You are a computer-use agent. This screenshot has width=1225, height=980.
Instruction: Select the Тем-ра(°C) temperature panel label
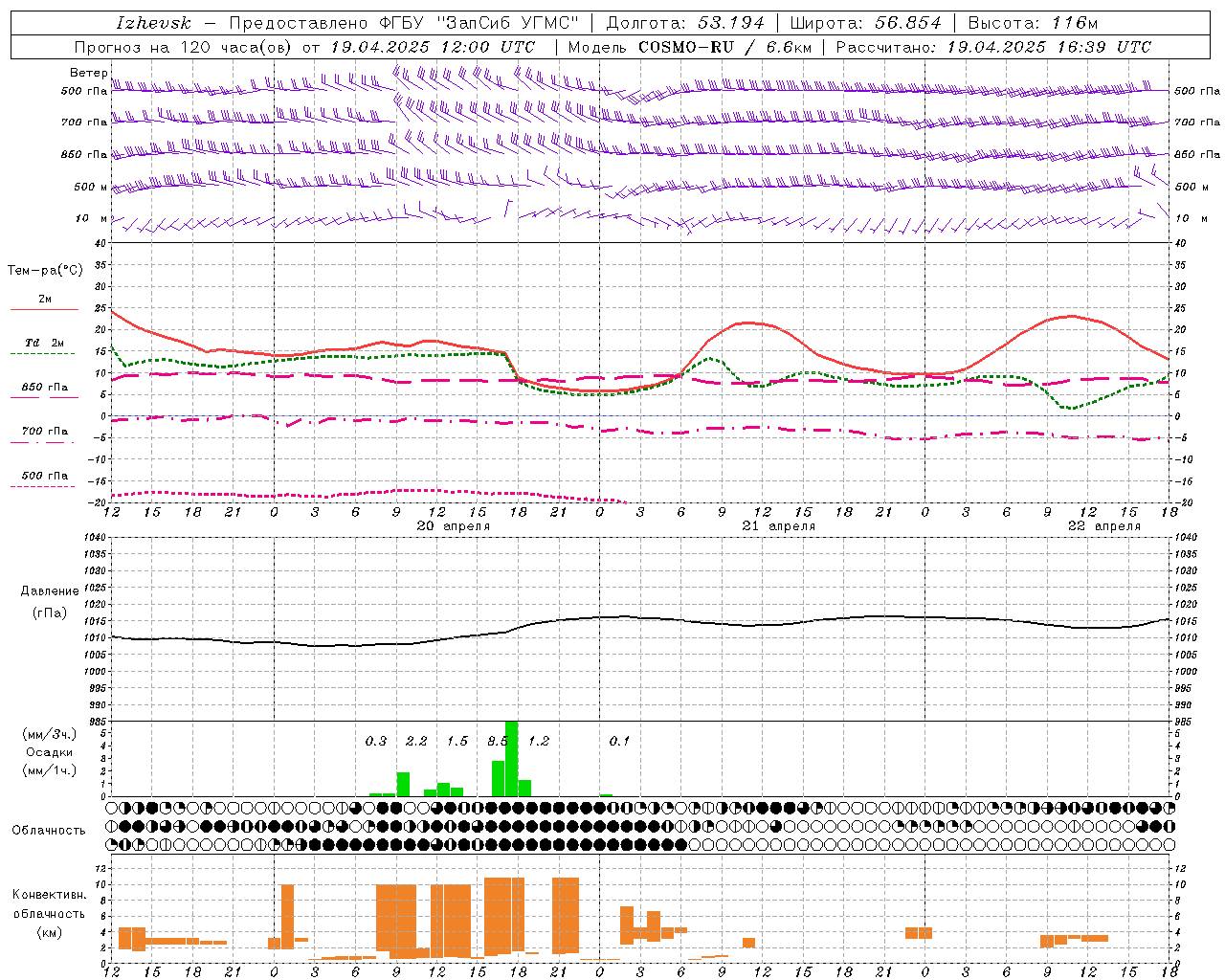45,271
